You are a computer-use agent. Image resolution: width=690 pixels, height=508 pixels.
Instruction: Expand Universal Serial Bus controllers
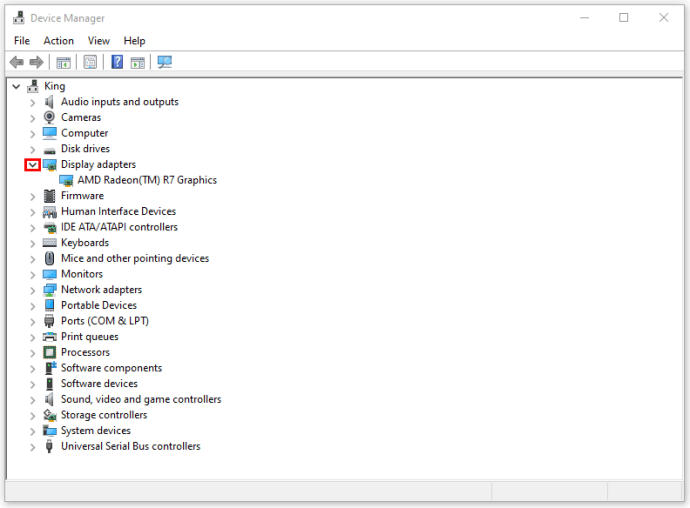[33, 448]
